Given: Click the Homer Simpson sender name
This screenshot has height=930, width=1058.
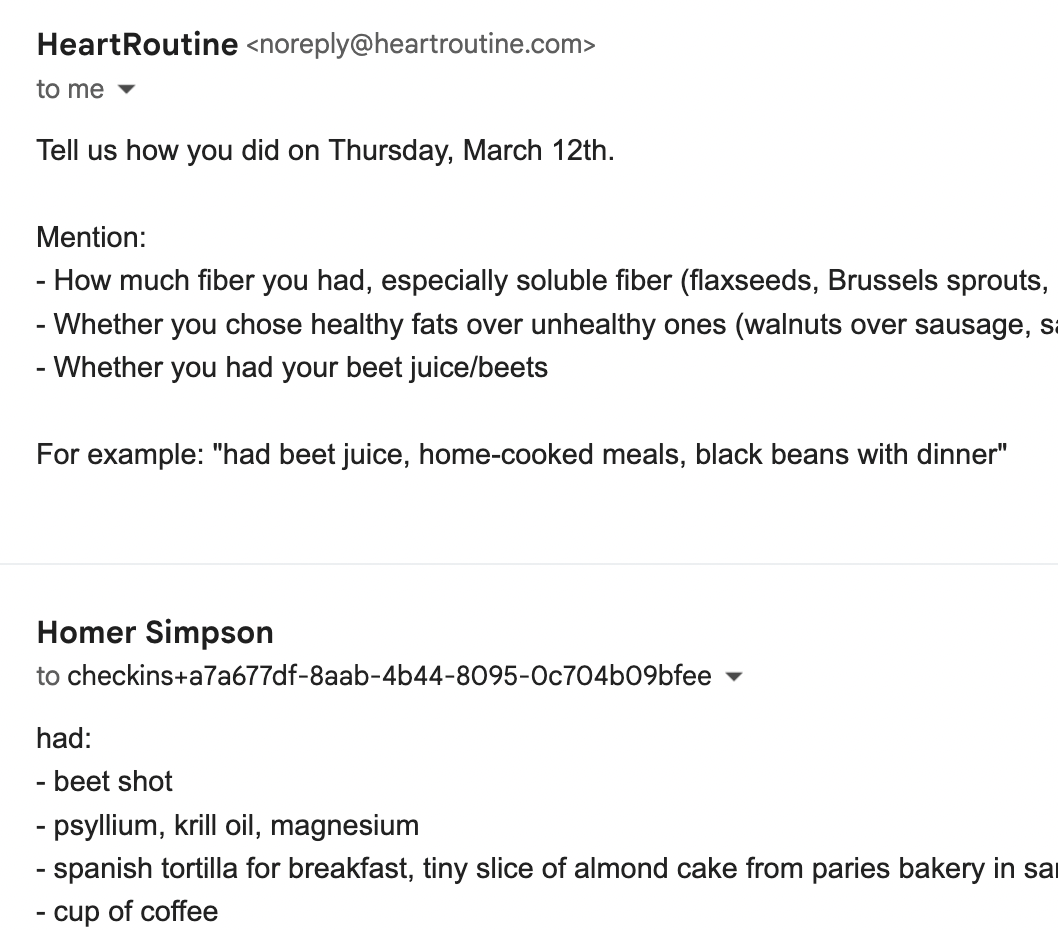Looking at the screenshot, I should (x=154, y=632).
